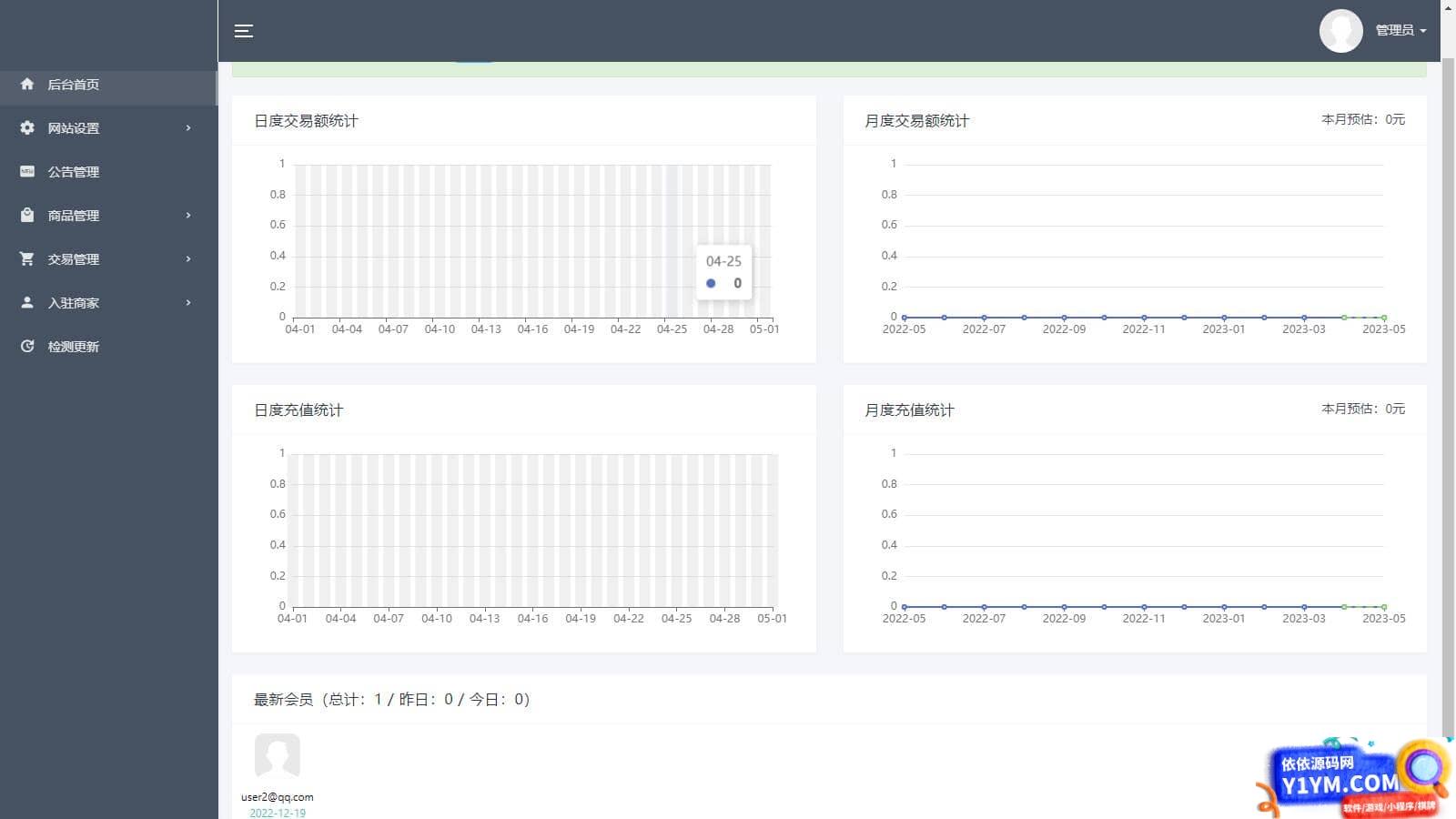The width and height of the screenshot is (1456, 819).
Task: Click the announcement icon for 公告管理
Action: click(x=27, y=171)
